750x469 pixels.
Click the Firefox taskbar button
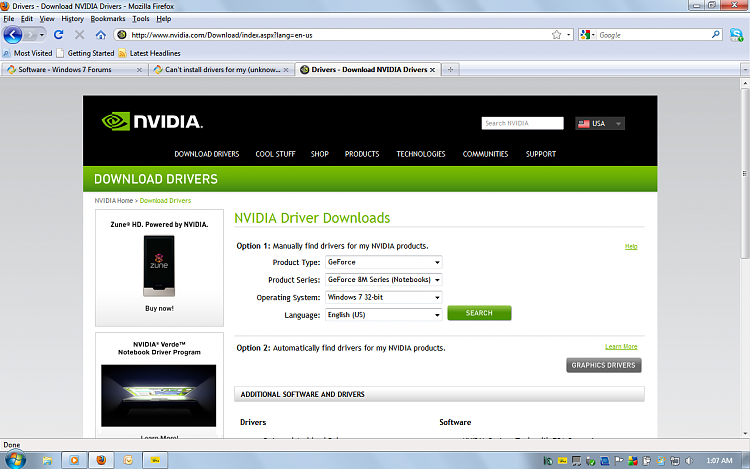pos(101,460)
